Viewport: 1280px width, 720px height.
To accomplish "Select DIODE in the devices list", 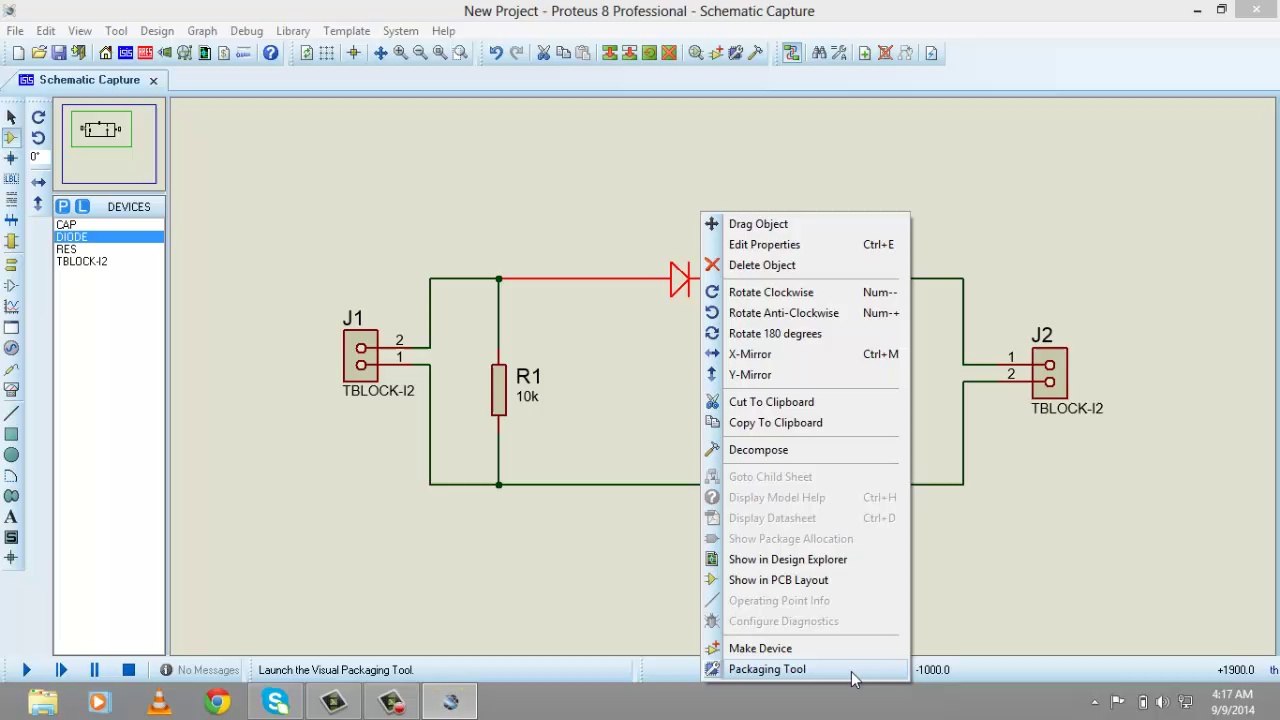I will click(109, 237).
